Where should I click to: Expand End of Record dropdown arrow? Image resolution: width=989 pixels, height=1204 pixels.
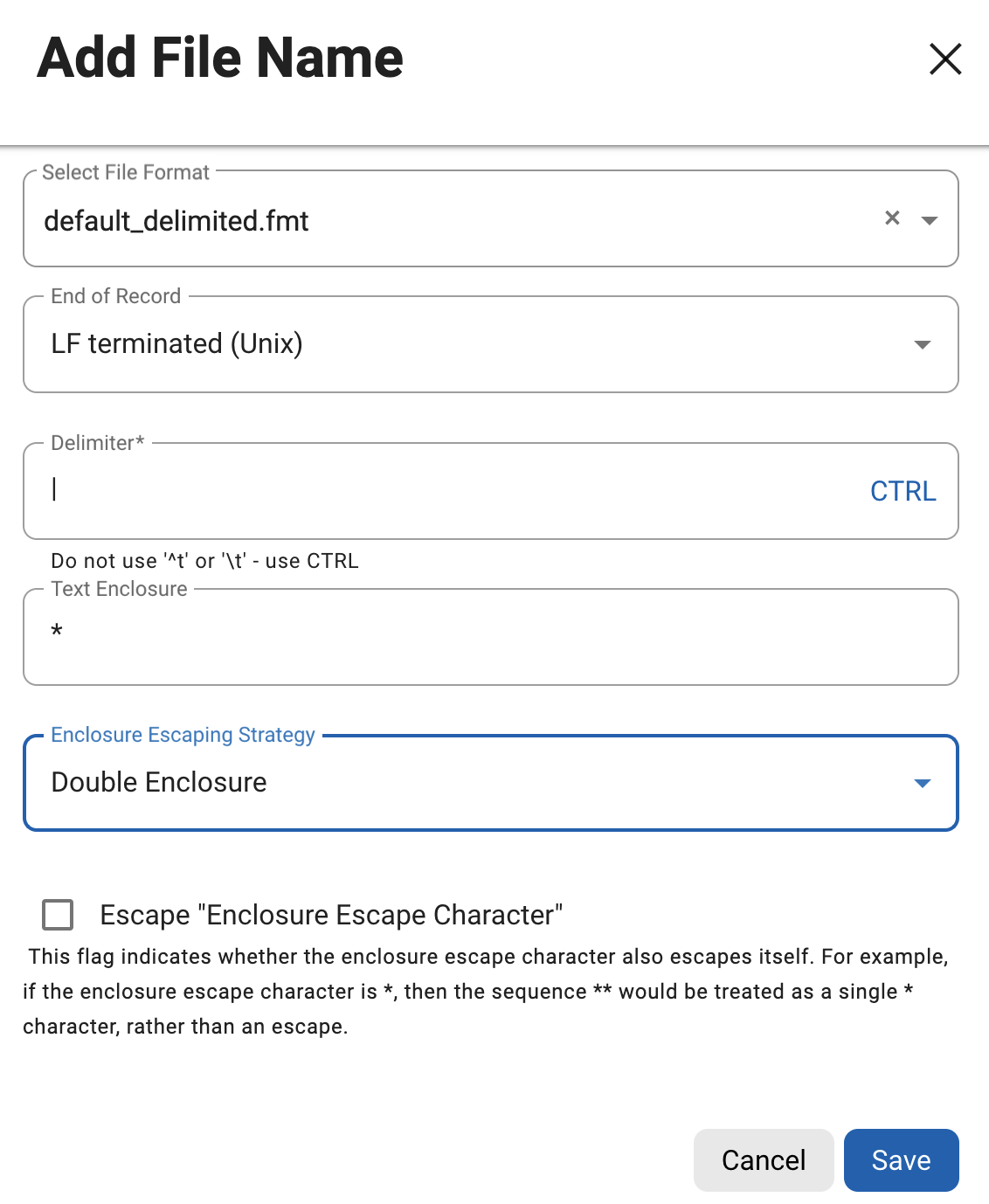pos(922,345)
